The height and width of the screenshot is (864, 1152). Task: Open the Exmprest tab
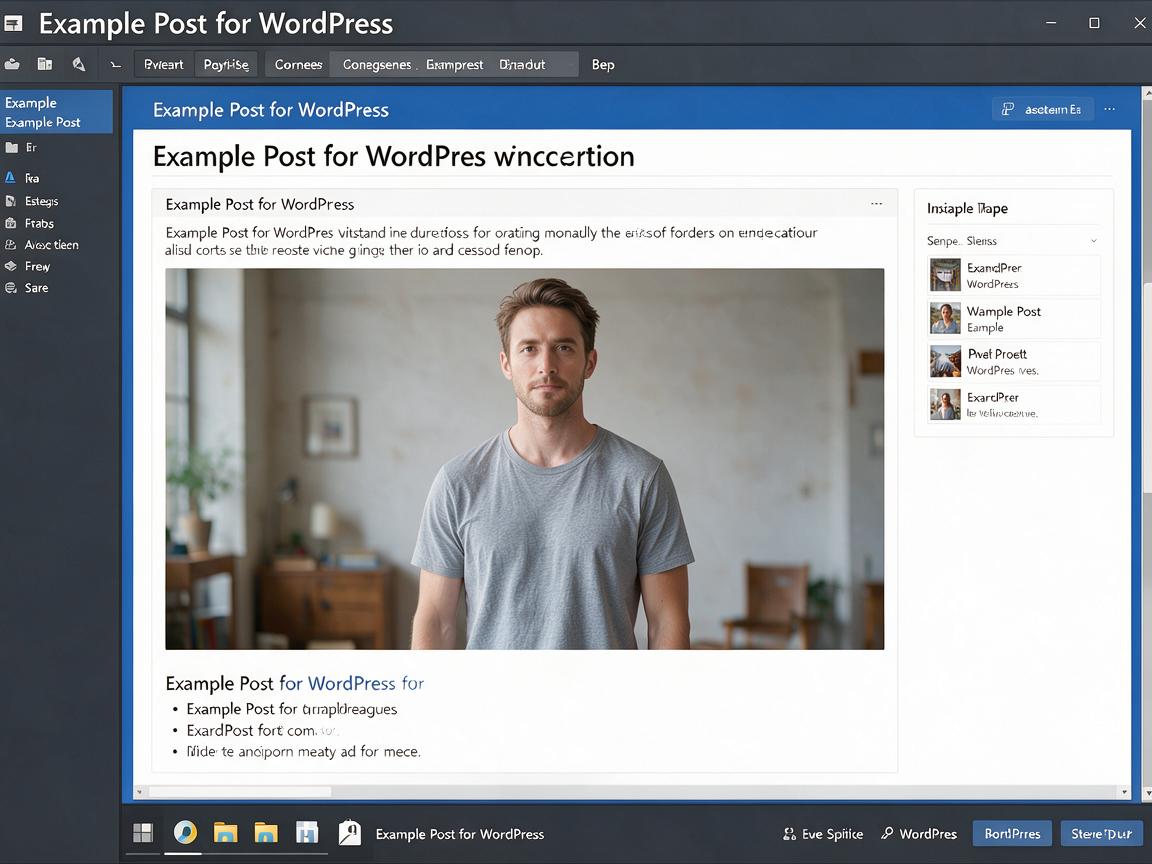tap(455, 65)
